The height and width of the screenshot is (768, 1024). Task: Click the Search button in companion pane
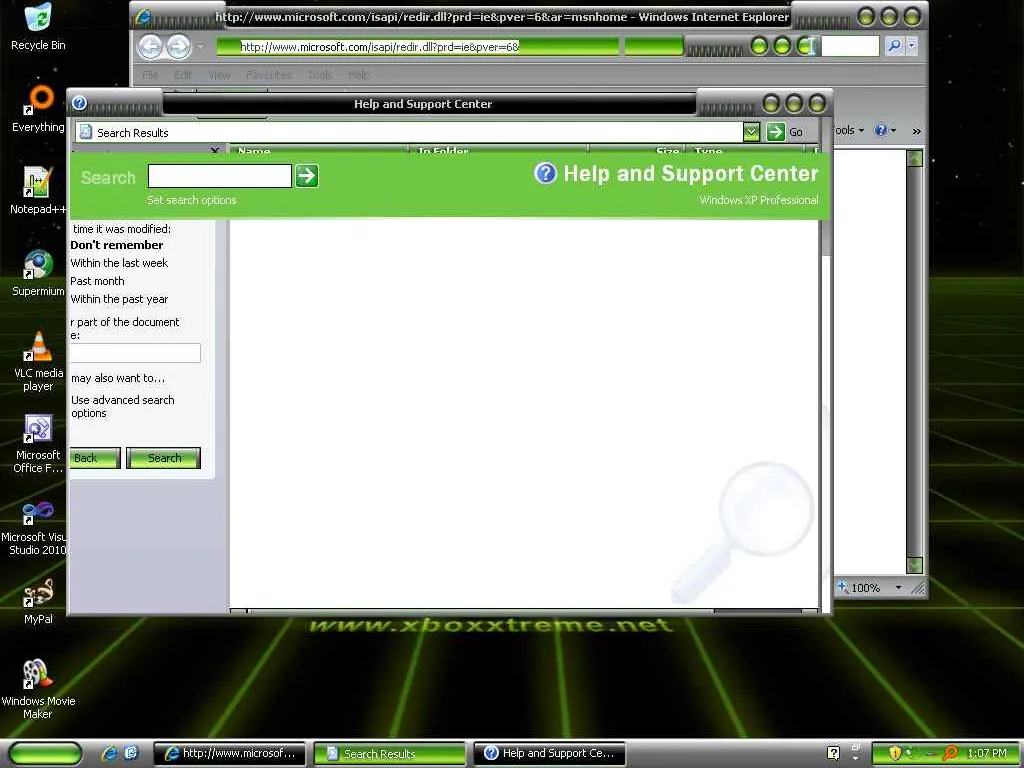(x=163, y=458)
